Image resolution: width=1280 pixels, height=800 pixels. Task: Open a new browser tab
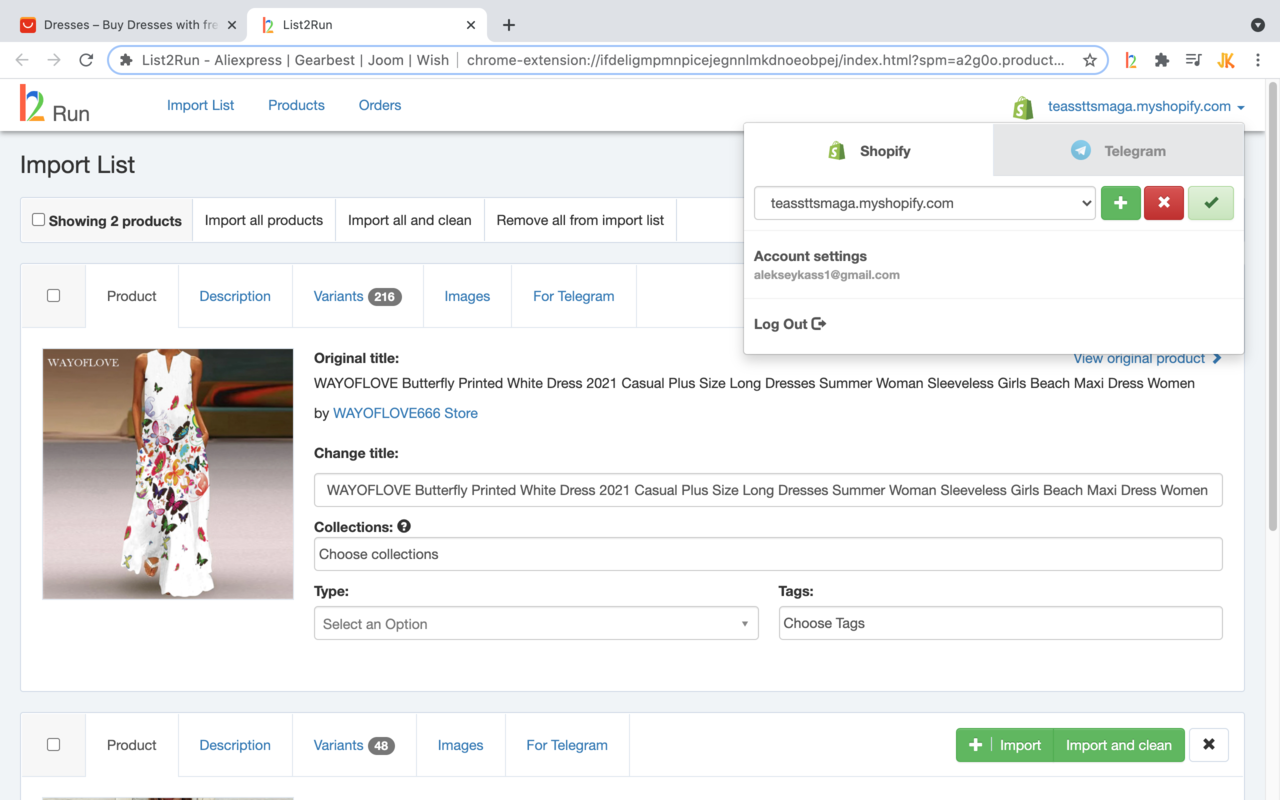coord(509,25)
